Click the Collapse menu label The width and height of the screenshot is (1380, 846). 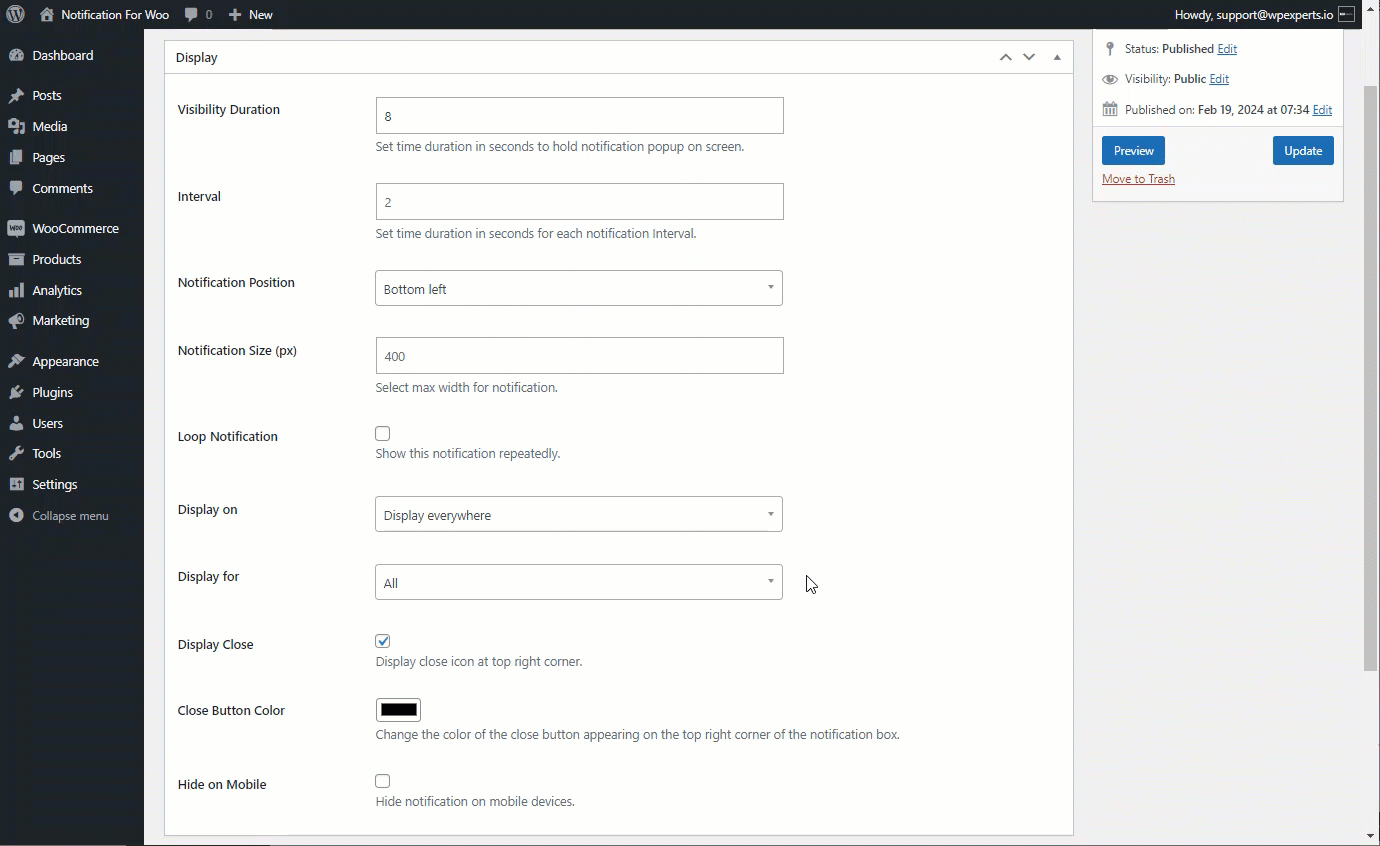(x=70, y=516)
